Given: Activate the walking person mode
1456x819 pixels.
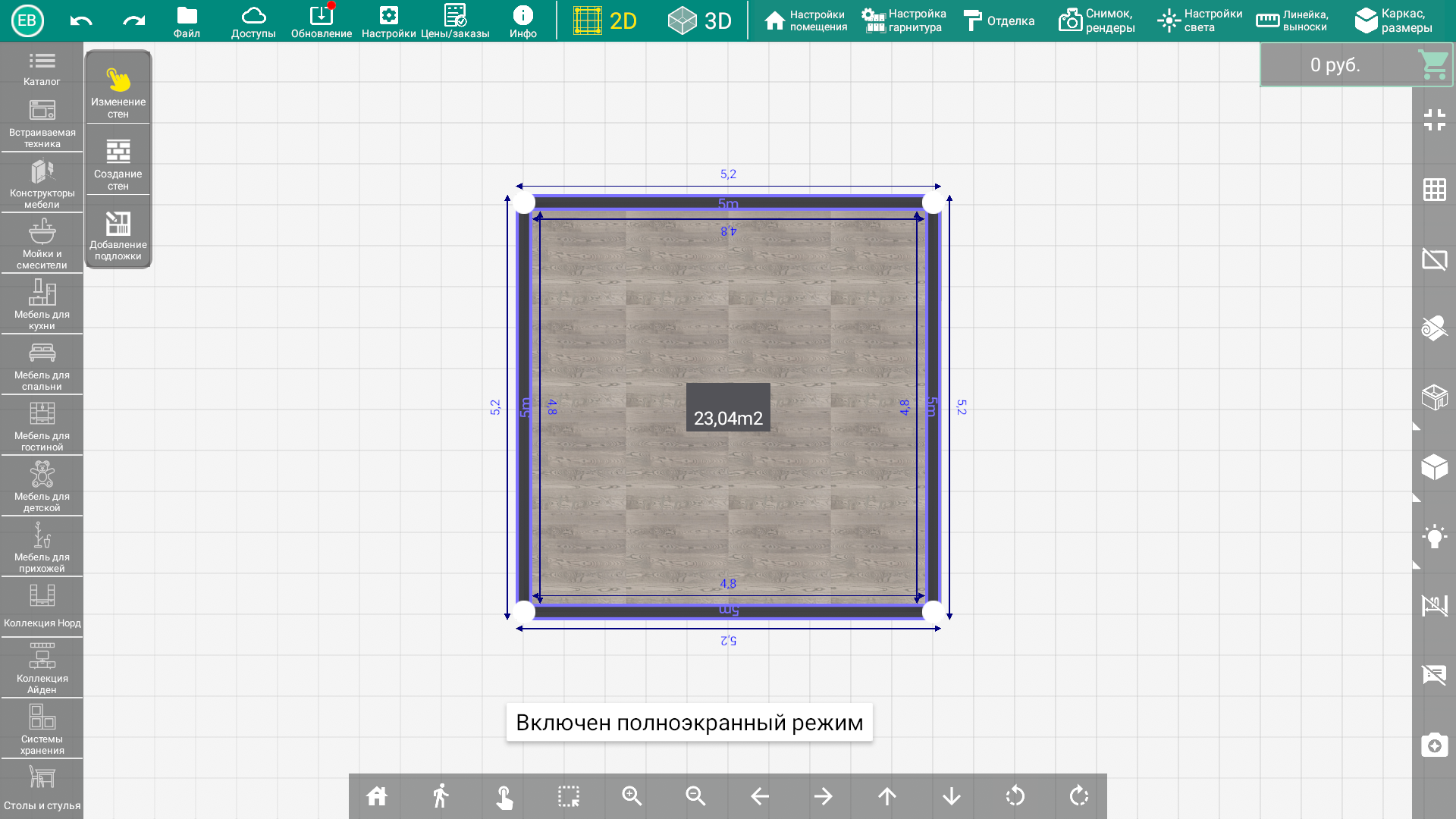Looking at the screenshot, I should click(x=441, y=796).
